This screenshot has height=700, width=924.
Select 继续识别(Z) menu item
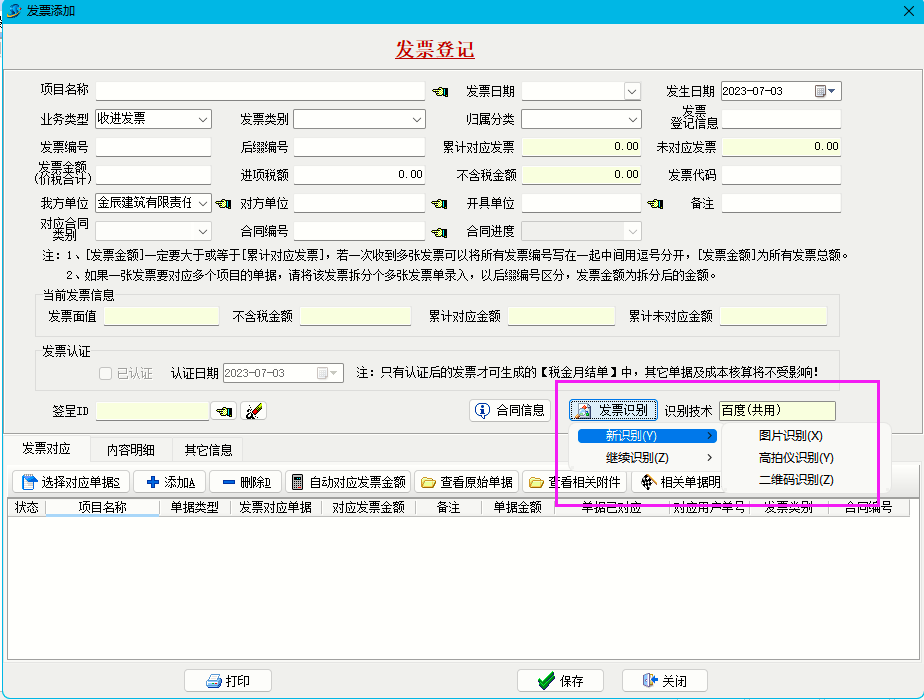[x=637, y=458]
